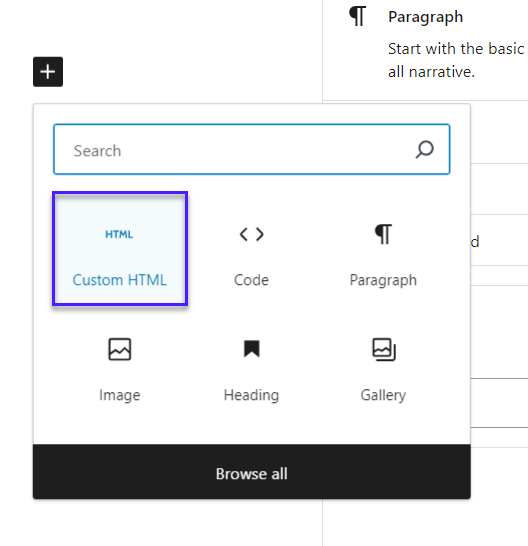The height and width of the screenshot is (546, 528).
Task: Pick the Heading block label
Action: 251,395
